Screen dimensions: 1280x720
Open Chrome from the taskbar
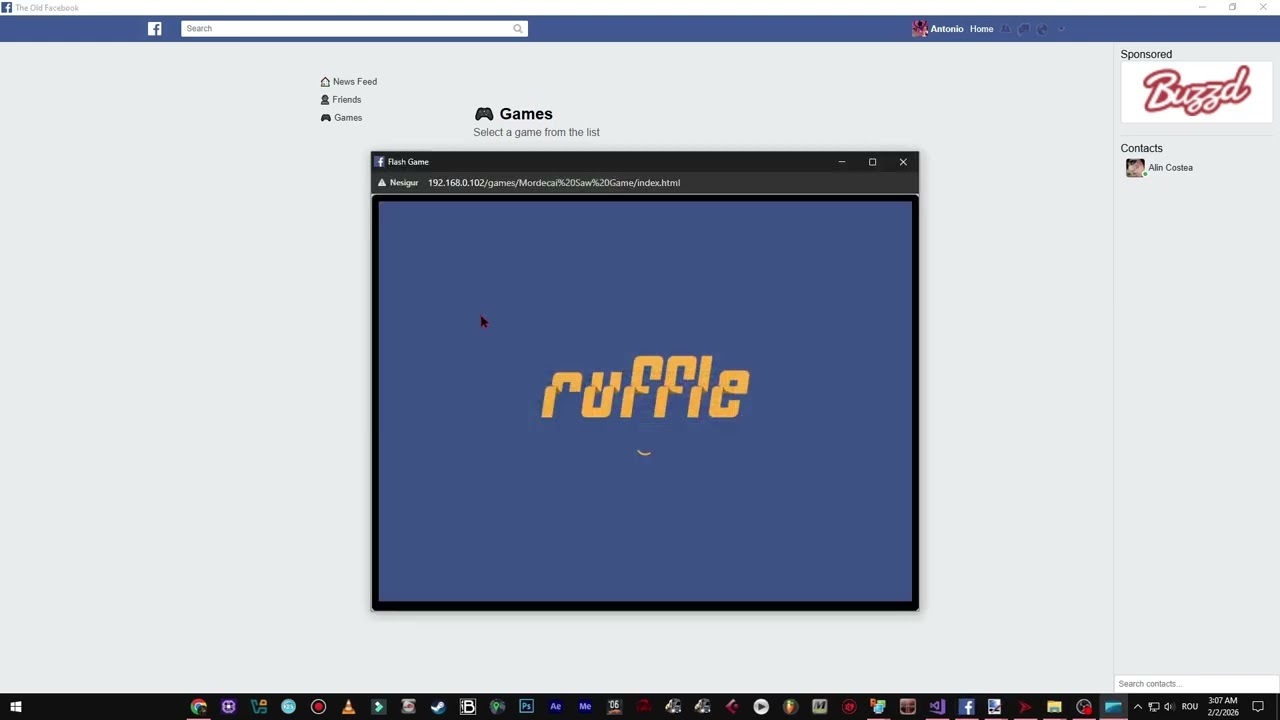[199, 707]
